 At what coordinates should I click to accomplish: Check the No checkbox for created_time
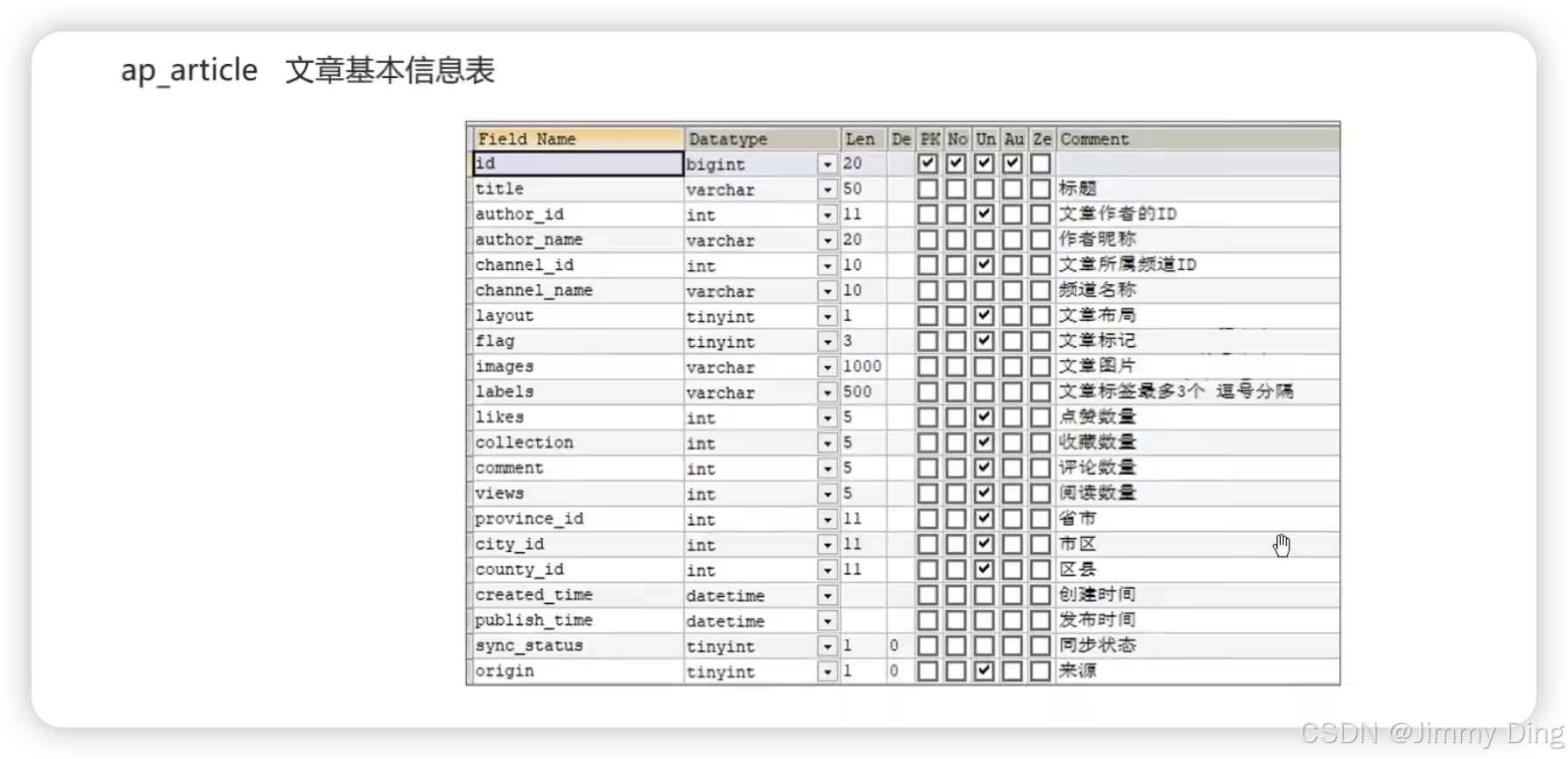957,595
